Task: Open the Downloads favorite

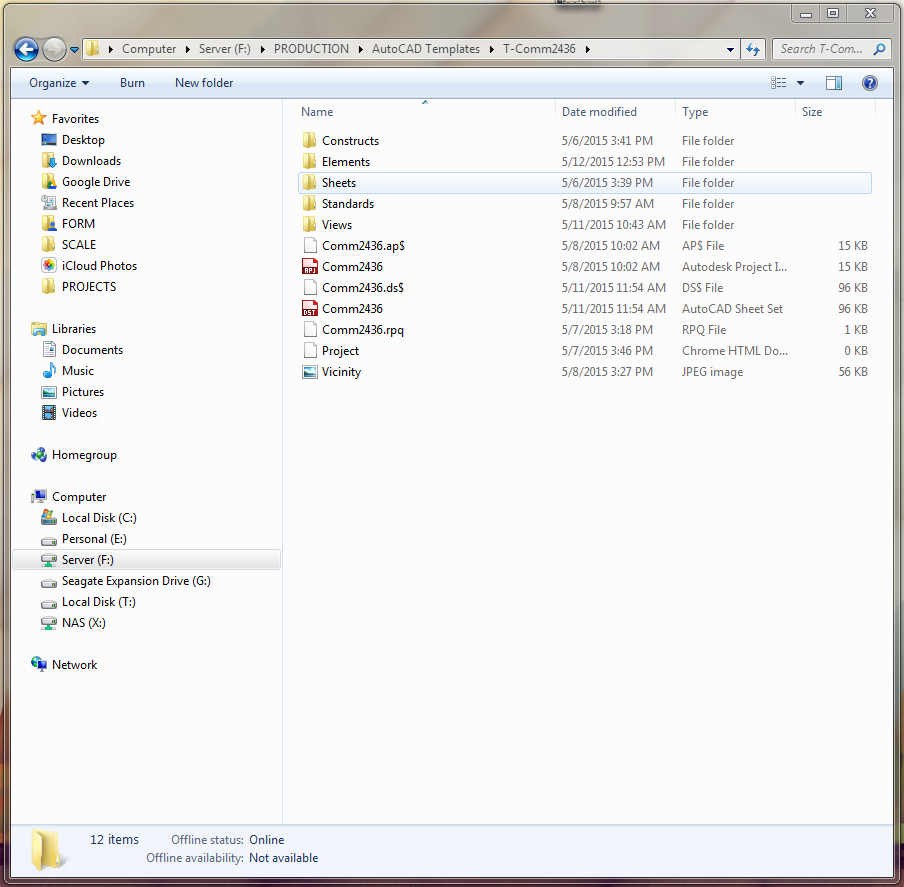Action: pos(89,160)
